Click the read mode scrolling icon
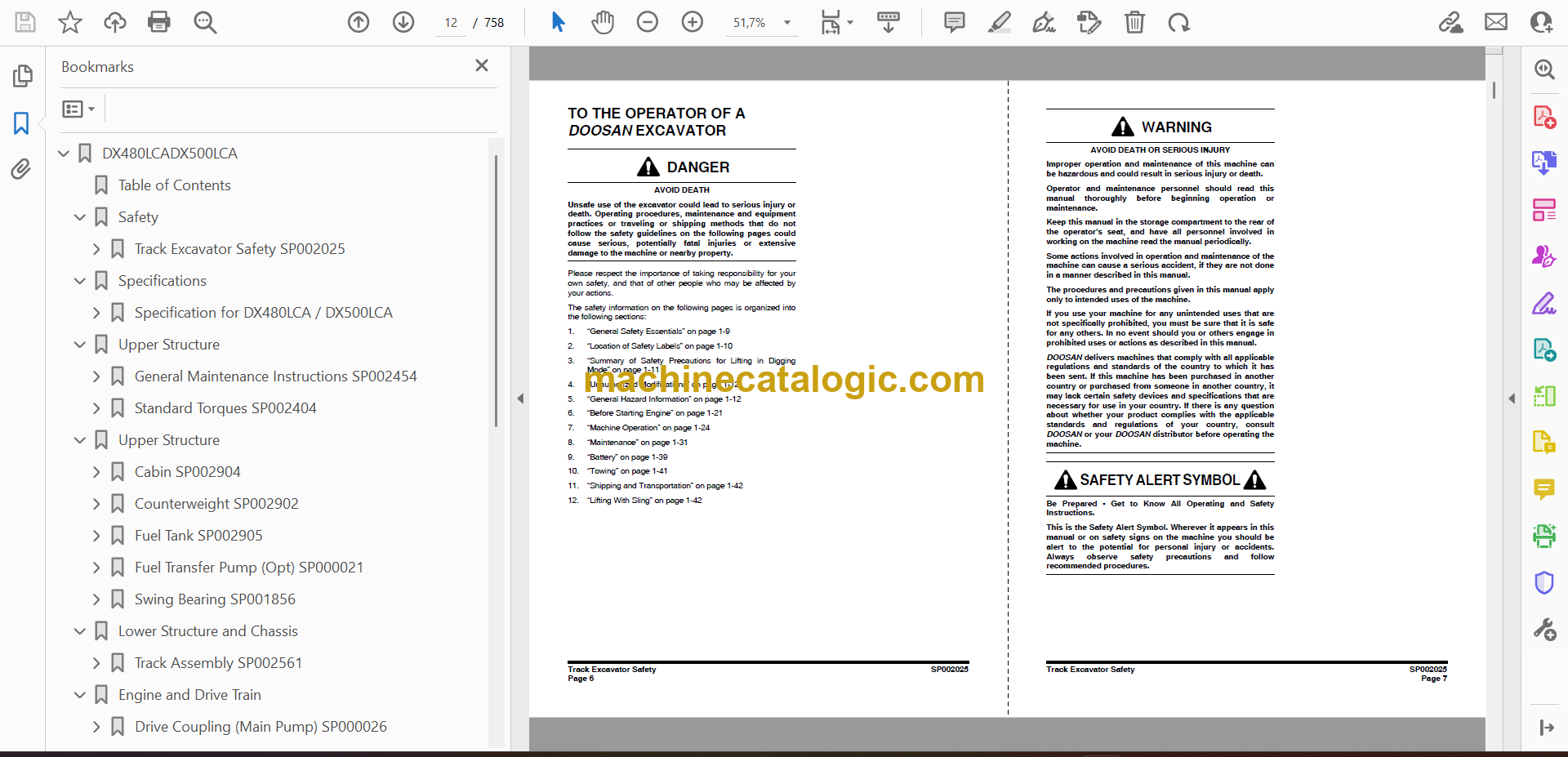1568x757 pixels. point(889,22)
